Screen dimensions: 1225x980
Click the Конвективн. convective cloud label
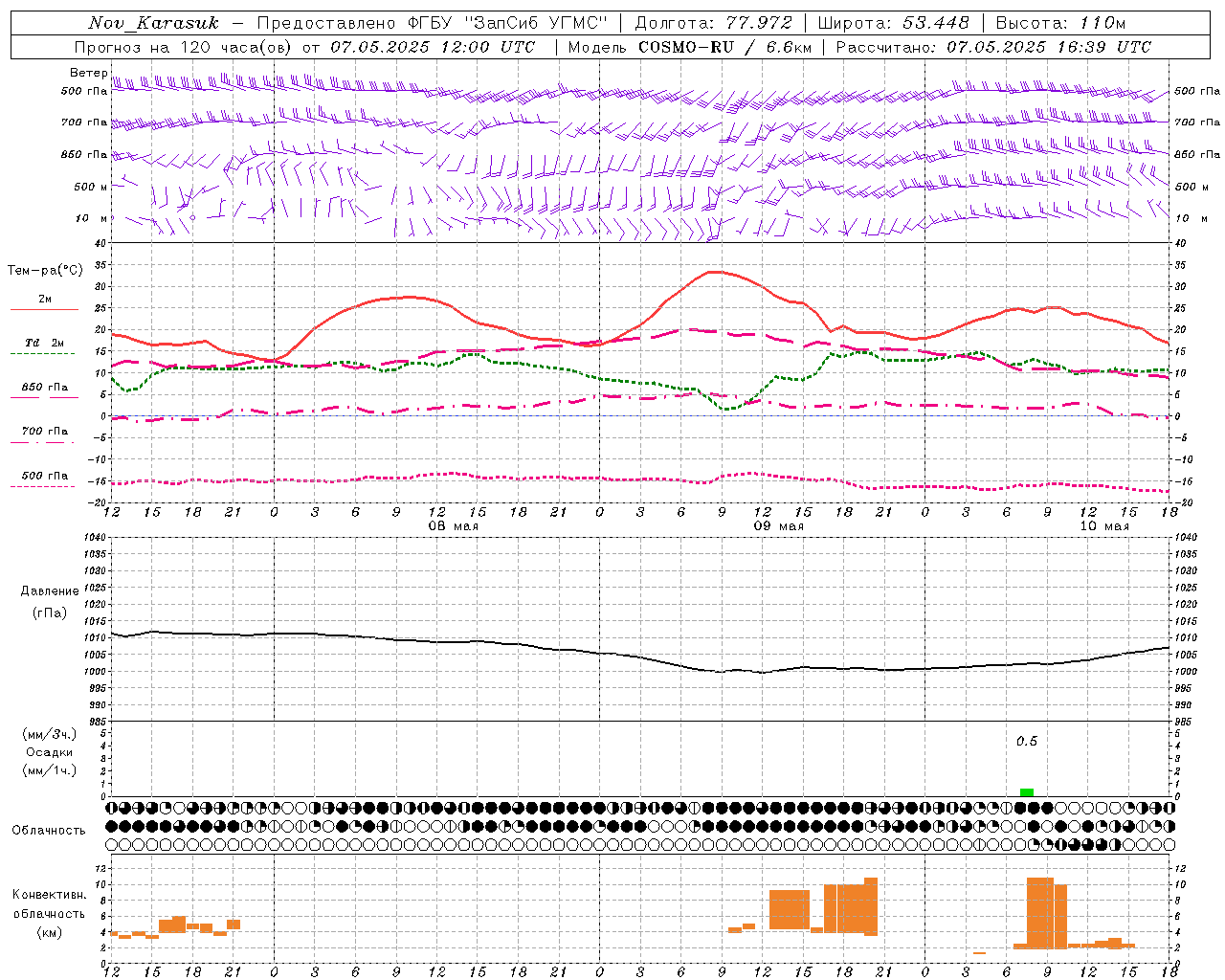pyautogui.click(x=50, y=895)
